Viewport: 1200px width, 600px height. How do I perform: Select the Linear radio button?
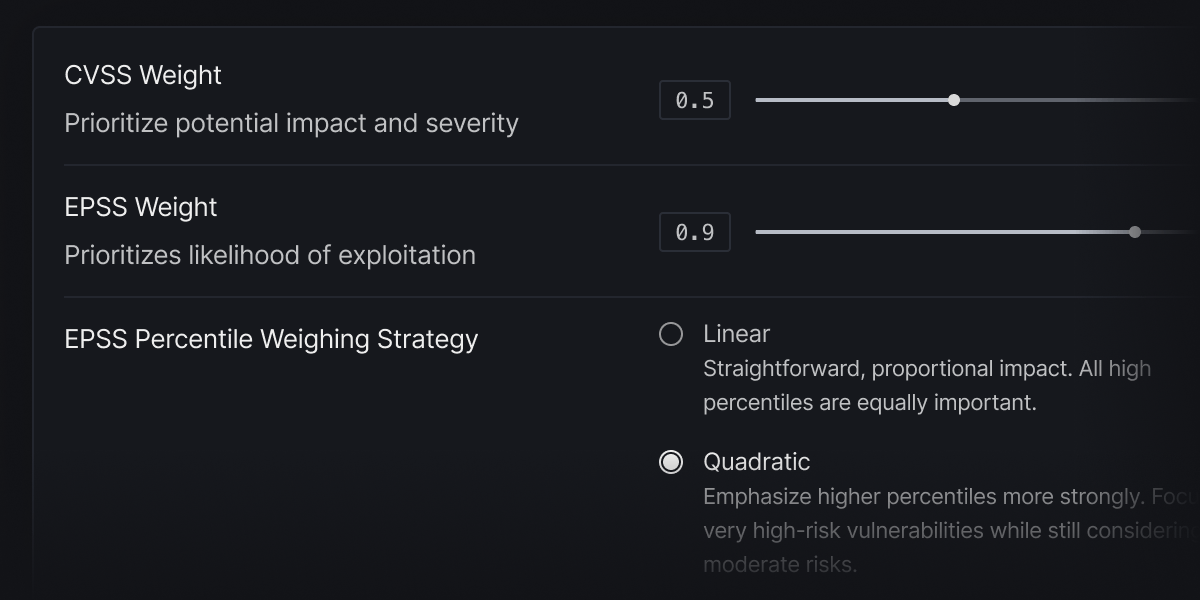[671, 334]
